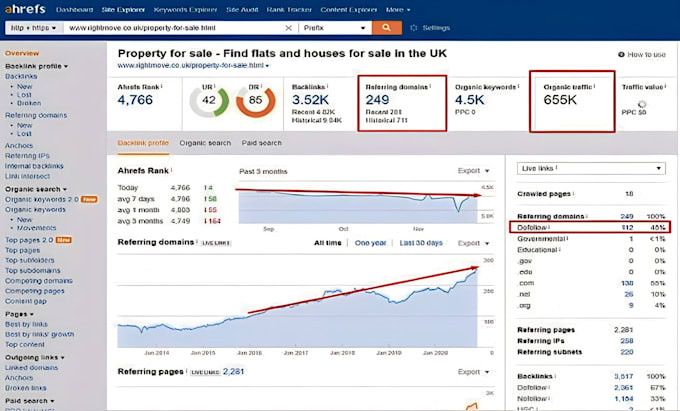This screenshot has width=680, height=411.
Task: Open Top pages 2.0 in the sidebar
Action: click(29, 240)
